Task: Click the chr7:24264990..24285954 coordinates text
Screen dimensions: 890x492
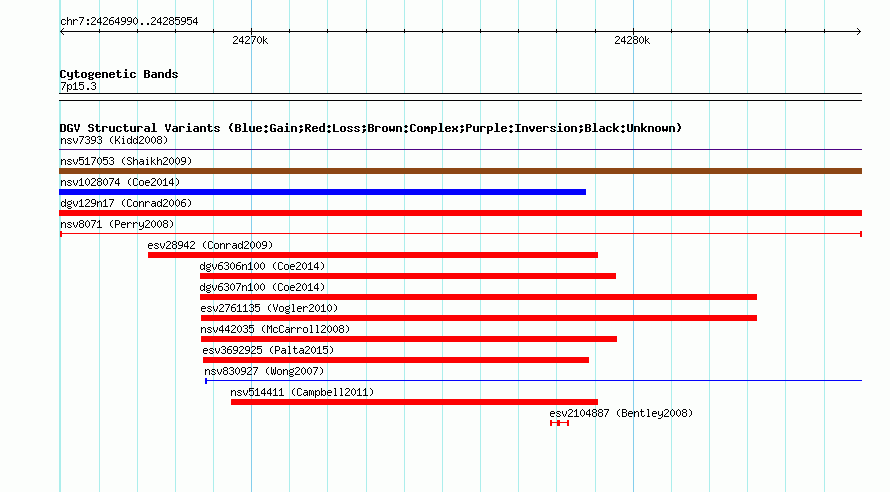Action: (129, 21)
